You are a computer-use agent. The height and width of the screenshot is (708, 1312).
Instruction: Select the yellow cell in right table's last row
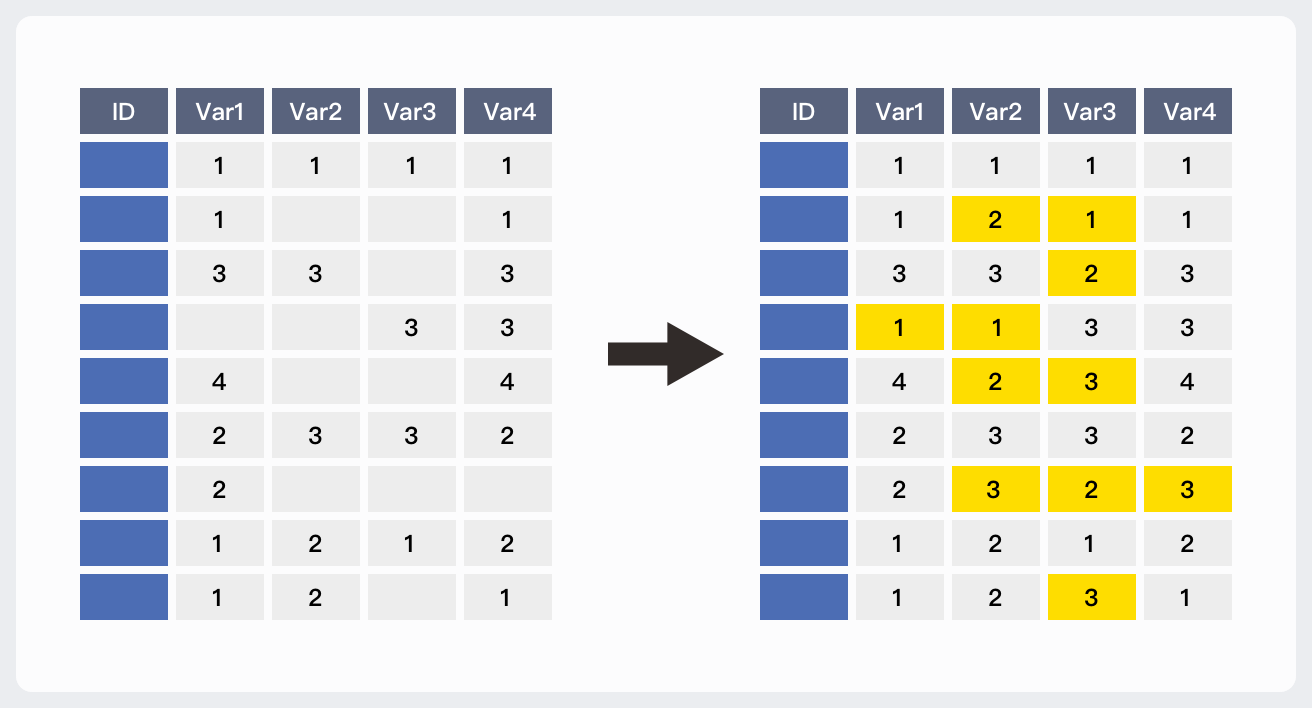pyautogui.click(x=1091, y=597)
